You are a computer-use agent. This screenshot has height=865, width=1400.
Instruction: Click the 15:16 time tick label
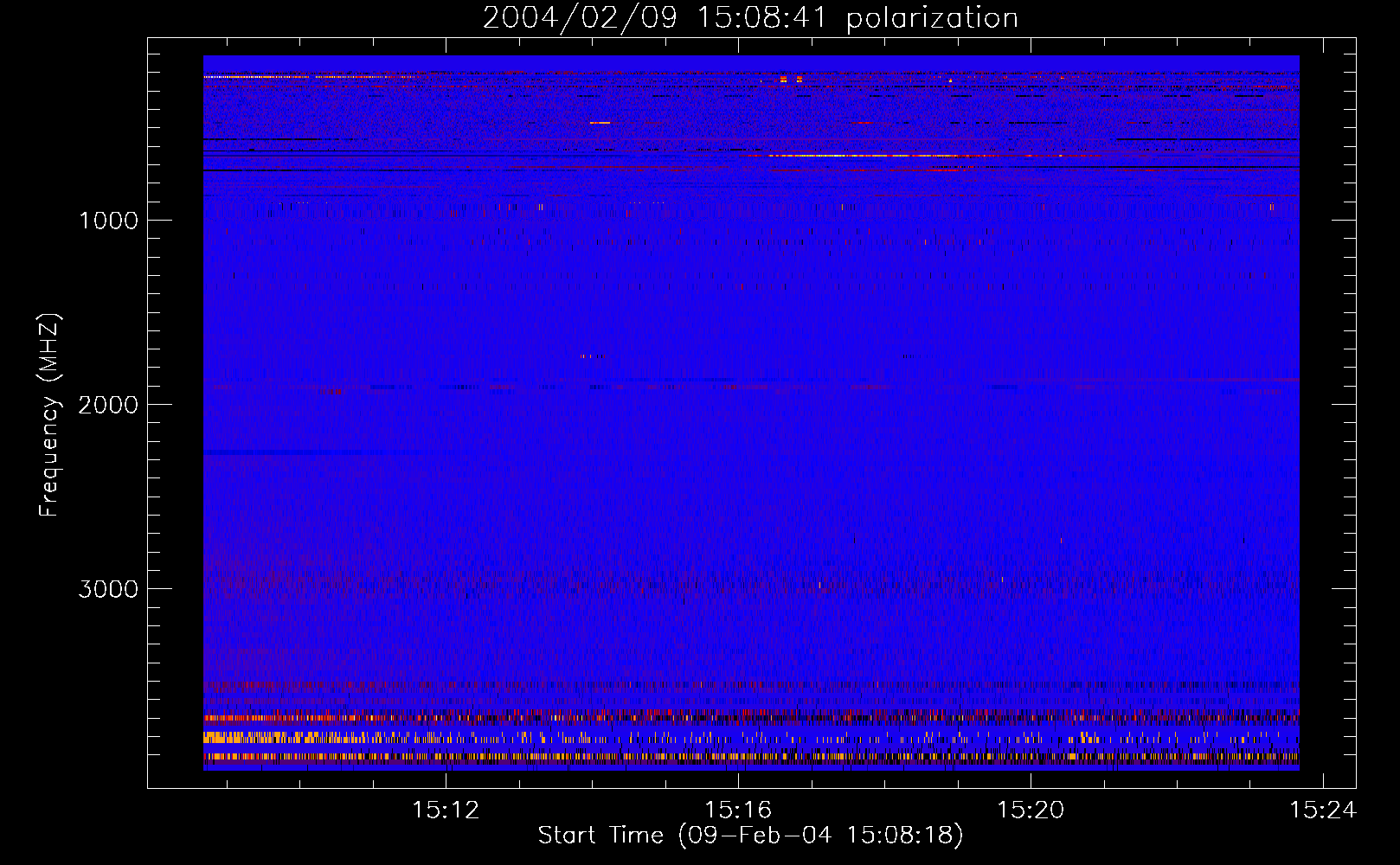click(738, 811)
